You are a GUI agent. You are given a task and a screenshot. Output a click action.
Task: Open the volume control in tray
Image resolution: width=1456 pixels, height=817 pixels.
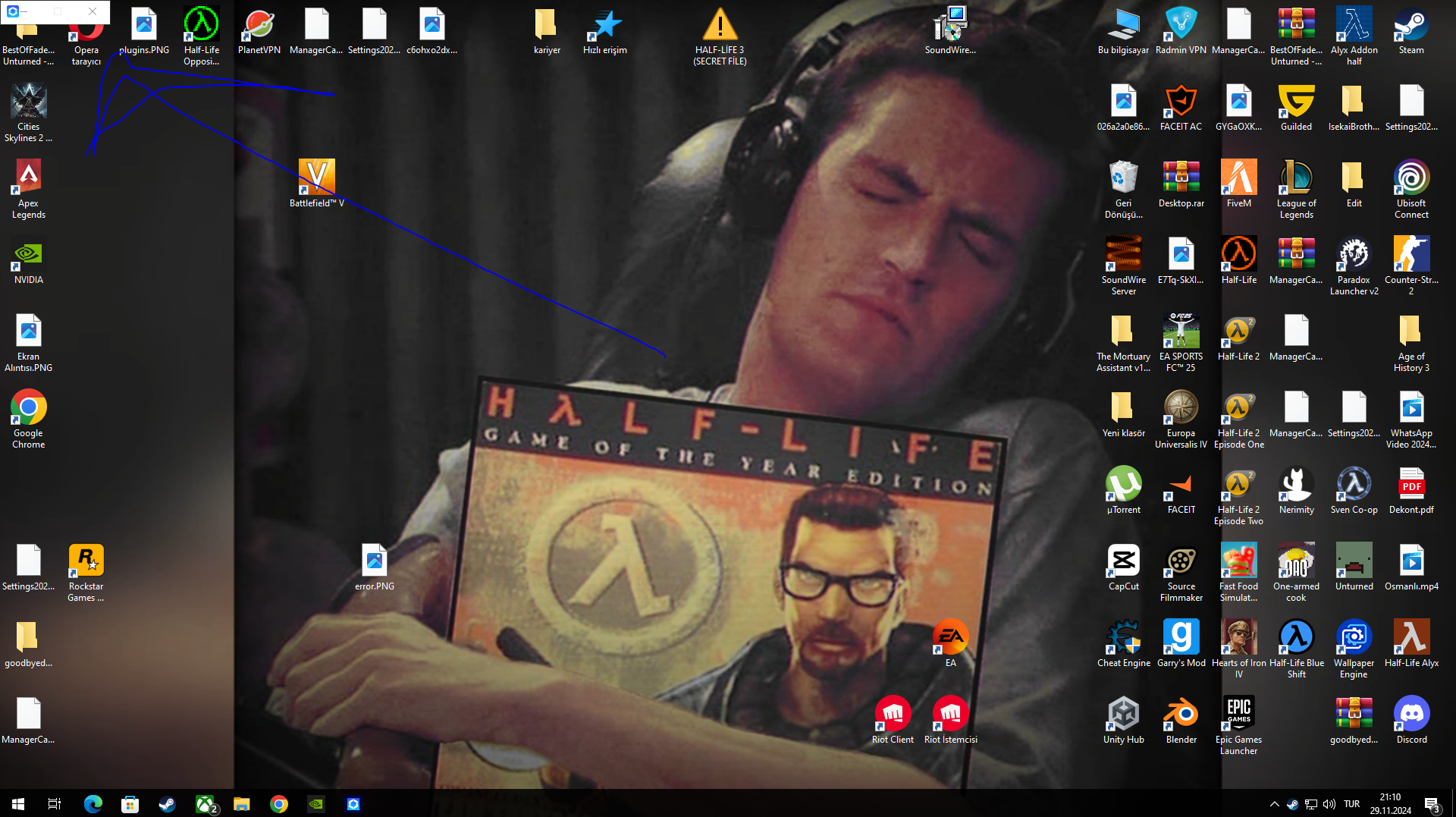[x=1329, y=804]
